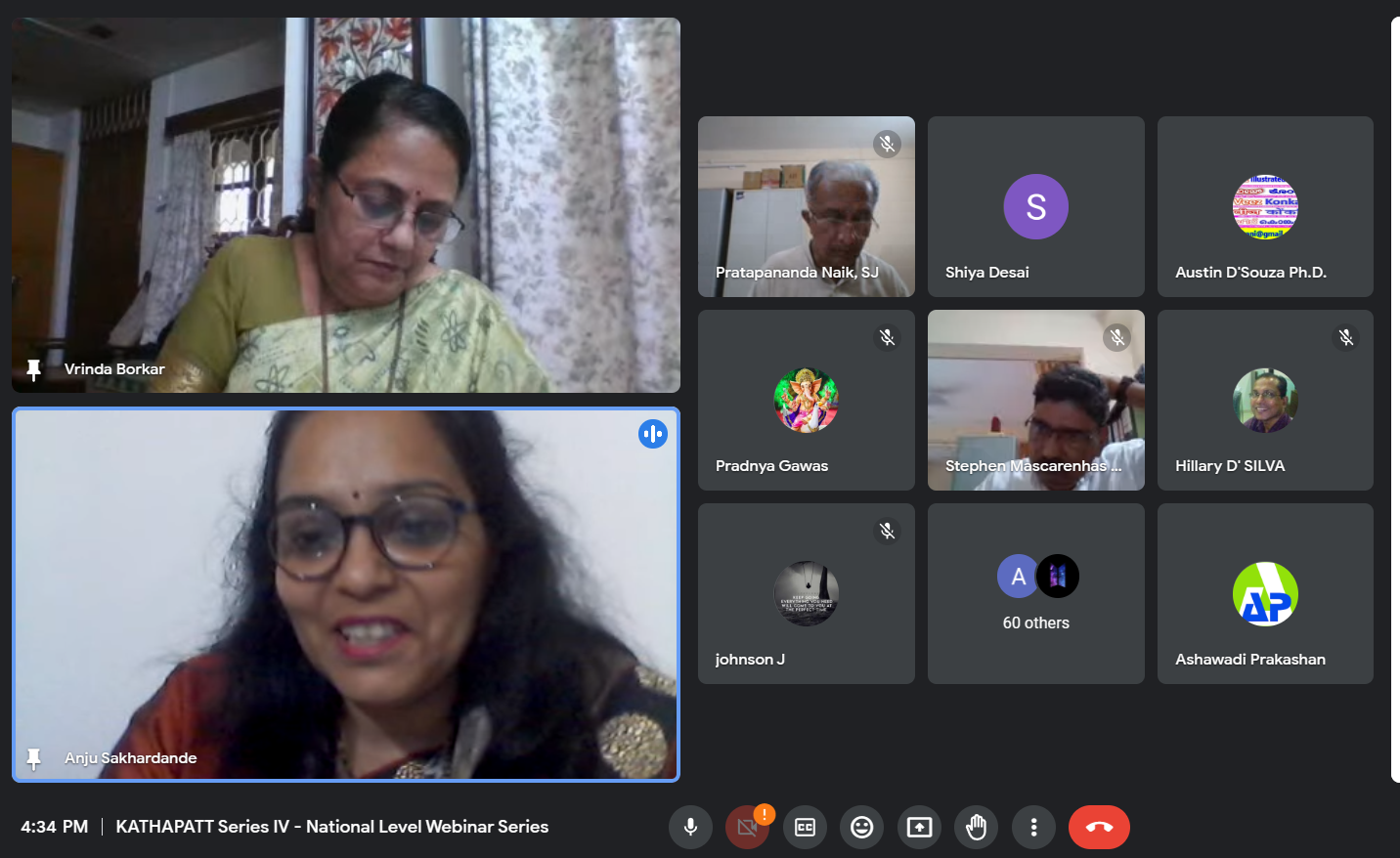Open the 60 others participants tile
Image resolution: width=1400 pixels, height=858 pixels.
(1036, 594)
